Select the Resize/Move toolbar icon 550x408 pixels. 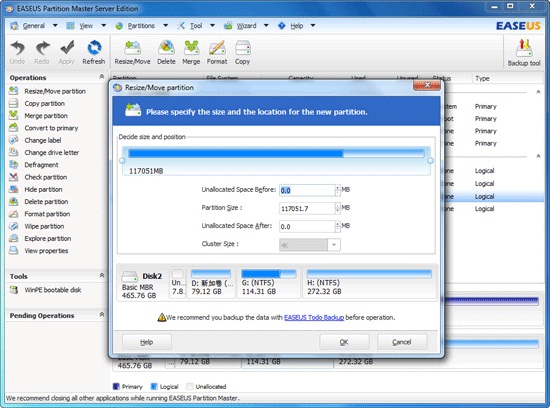(132, 52)
